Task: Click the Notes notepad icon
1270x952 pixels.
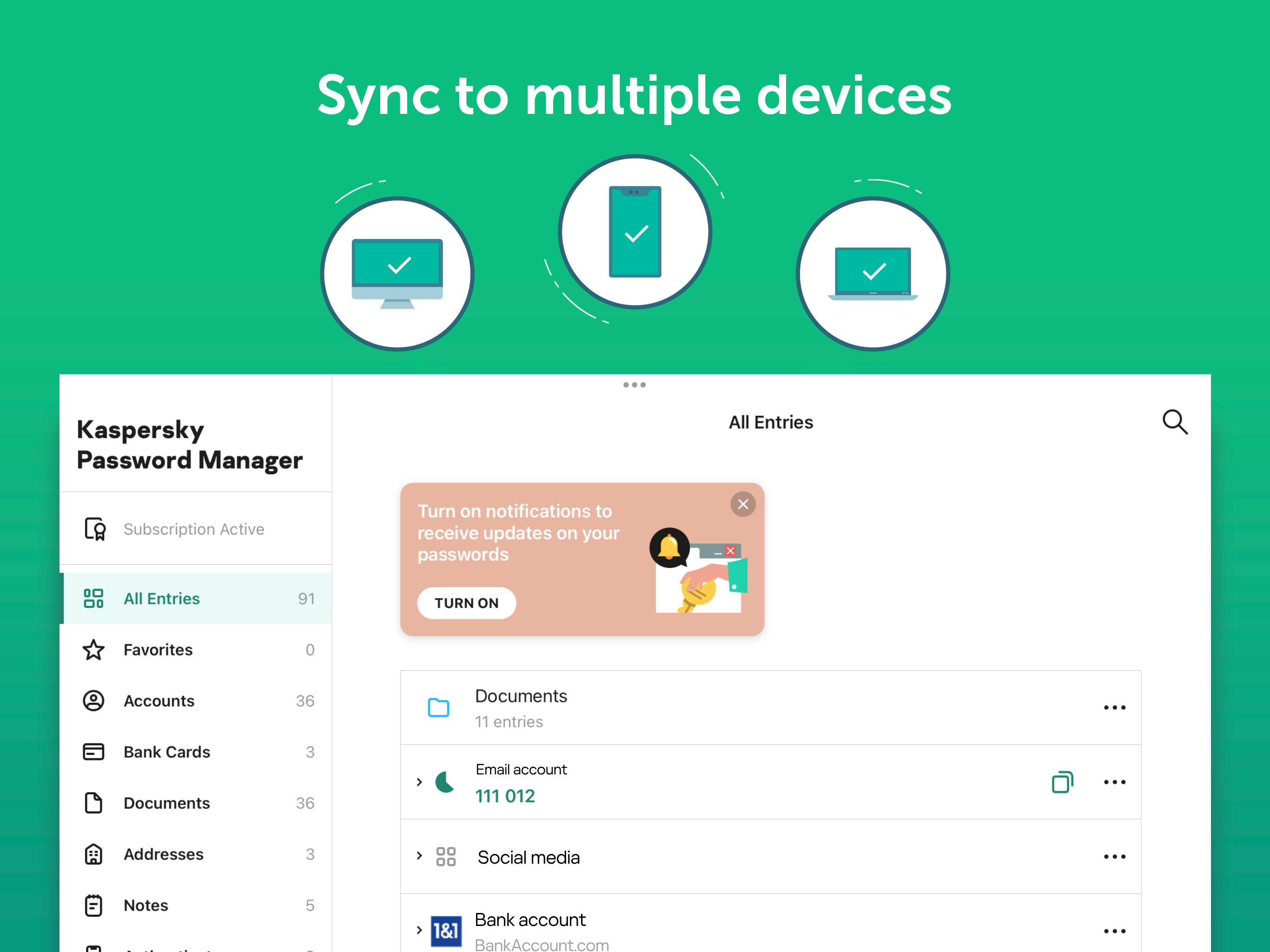Action: (x=93, y=905)
